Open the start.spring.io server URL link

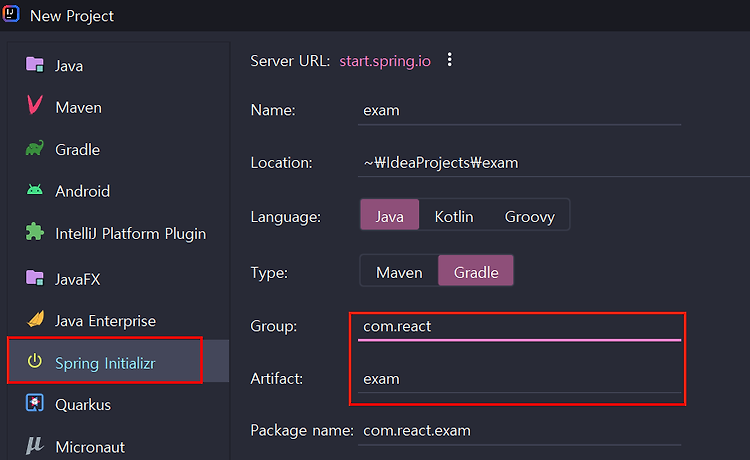point(385,61)
